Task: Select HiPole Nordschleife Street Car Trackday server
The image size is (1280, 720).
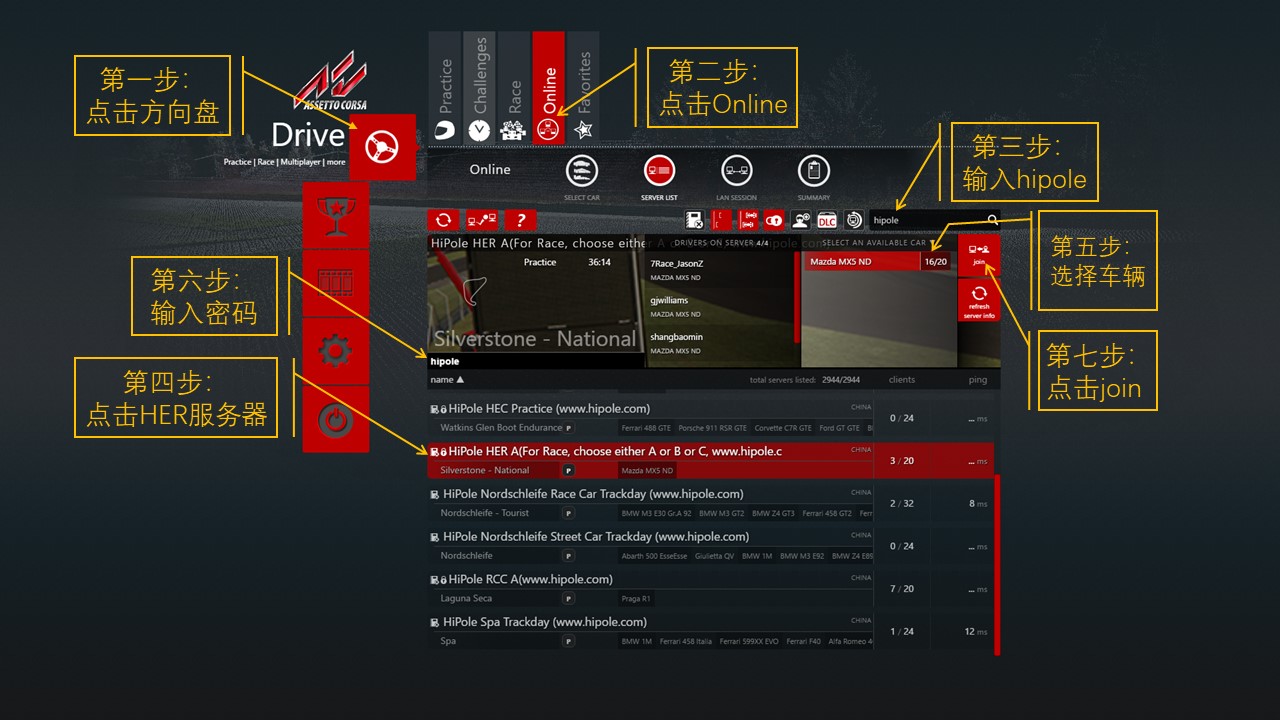Action: pos(711,546)
